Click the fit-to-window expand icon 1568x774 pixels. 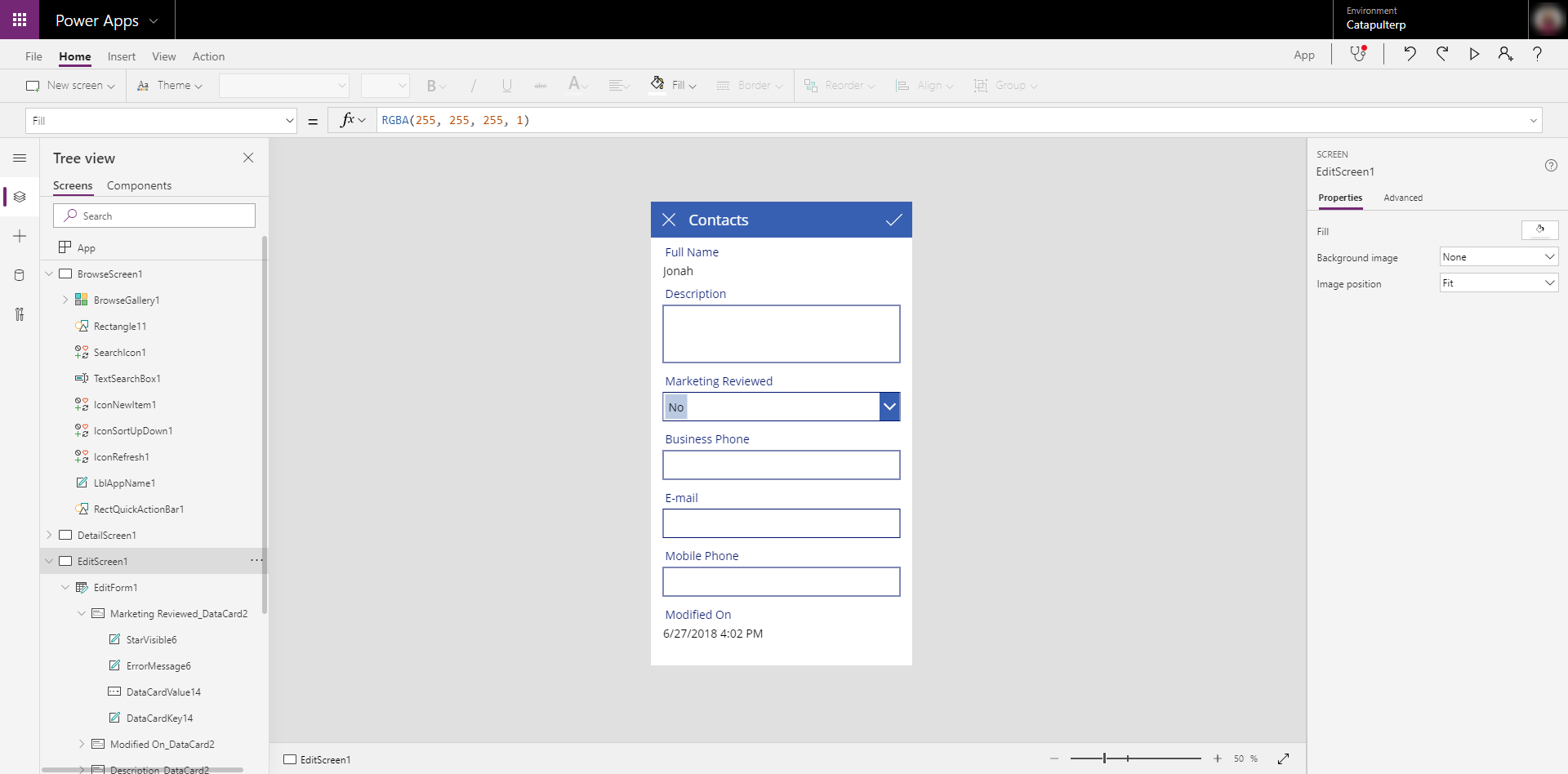coord(1283,758)
